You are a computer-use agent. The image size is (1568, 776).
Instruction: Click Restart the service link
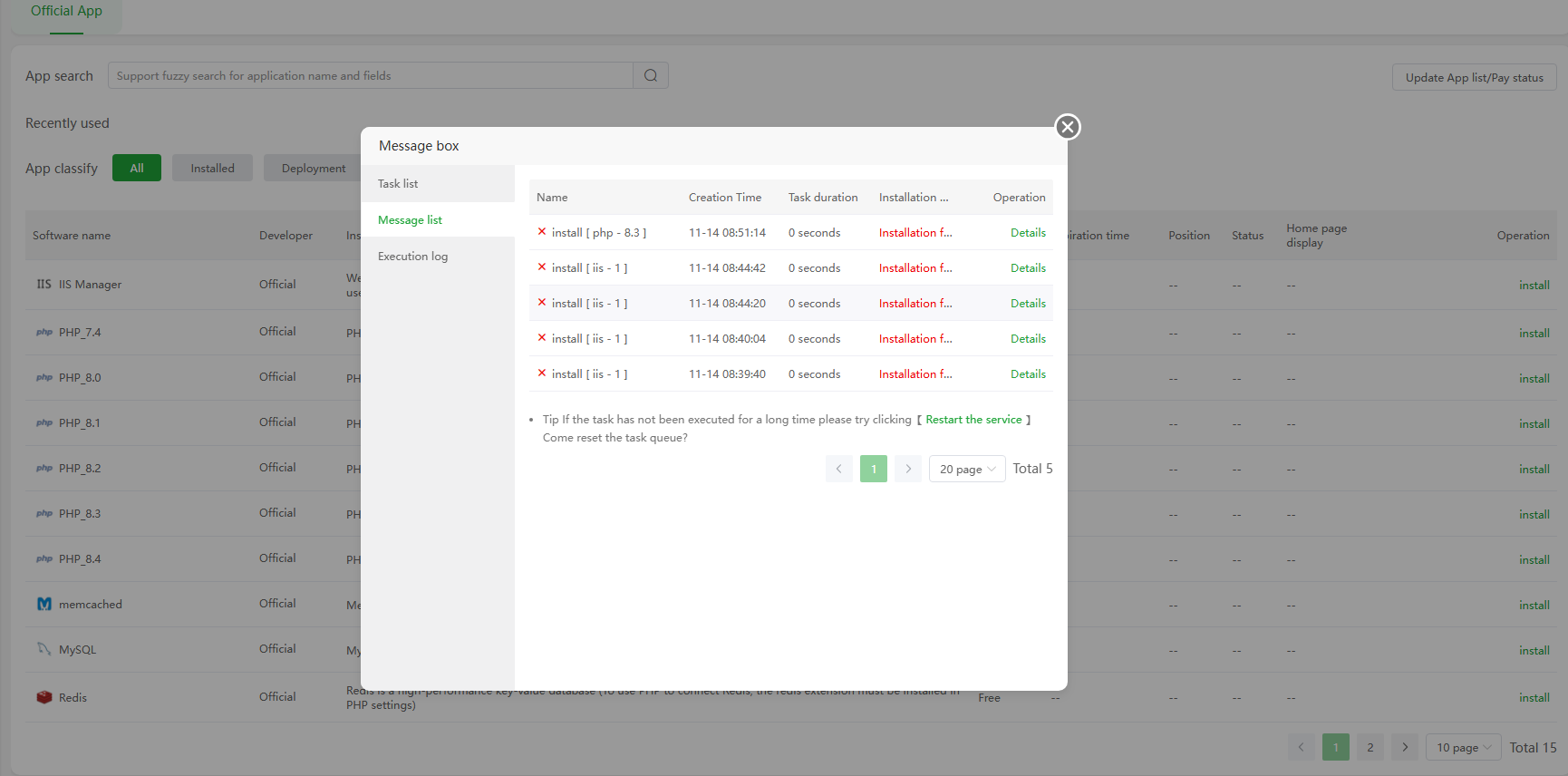[x=973, y=420]
